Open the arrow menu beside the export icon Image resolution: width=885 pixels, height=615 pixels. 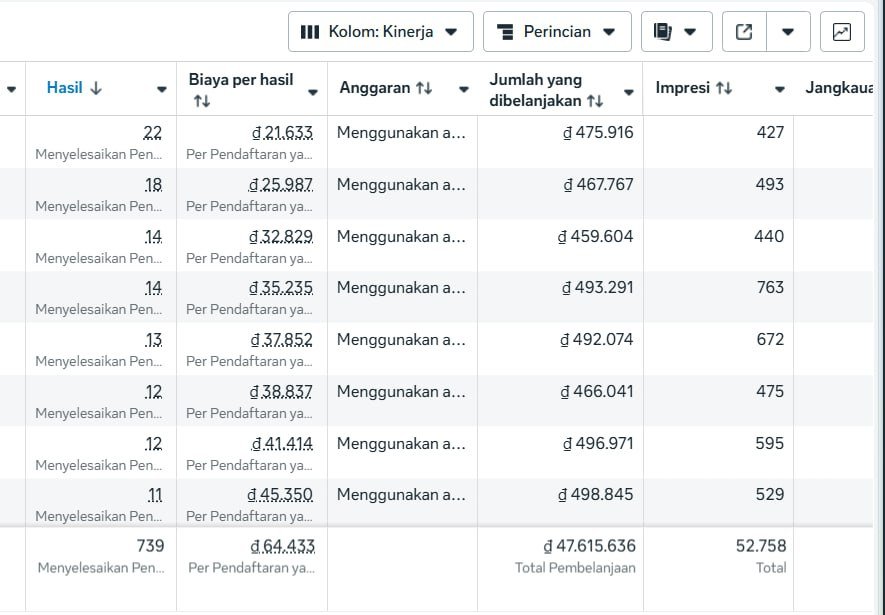click(788, 32)
